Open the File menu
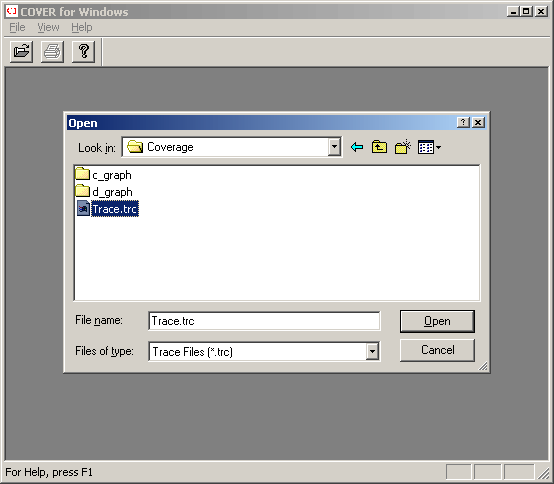Screen dimensions: 554x484 click(x=17, y=27)
